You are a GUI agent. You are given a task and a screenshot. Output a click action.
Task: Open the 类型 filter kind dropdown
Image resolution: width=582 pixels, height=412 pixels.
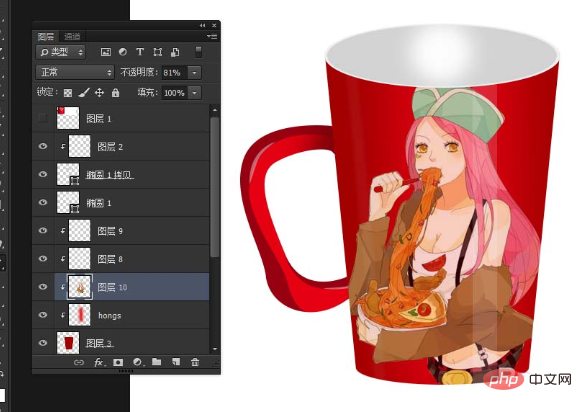click(x=61, y=52)
